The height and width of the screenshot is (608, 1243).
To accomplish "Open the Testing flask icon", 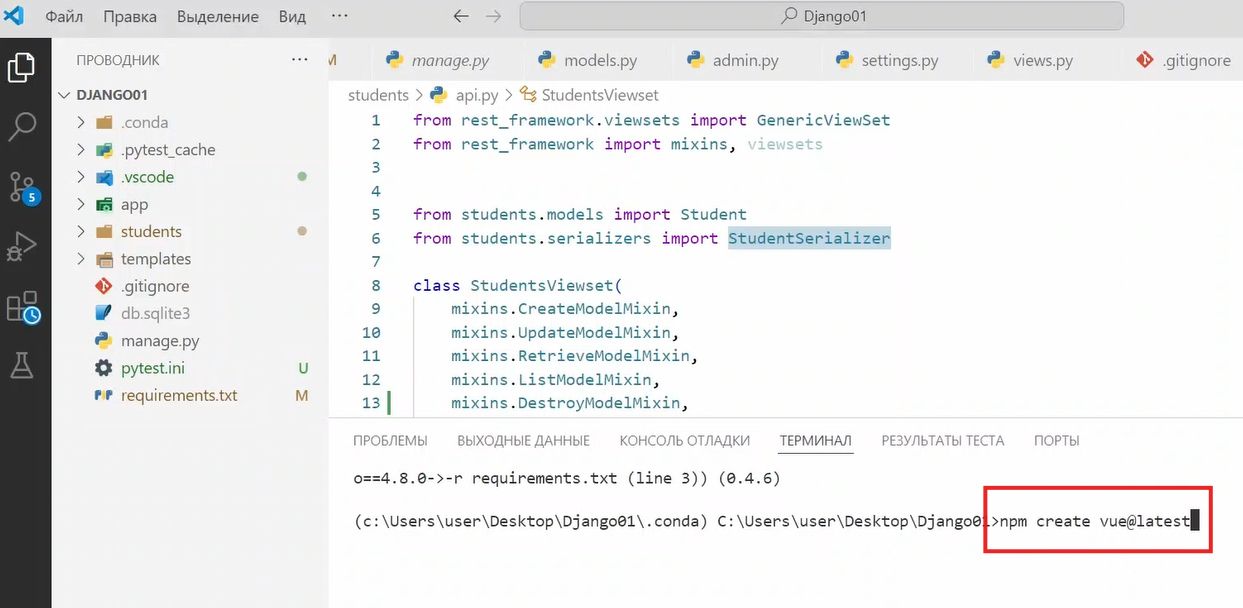I will point(22,366).
